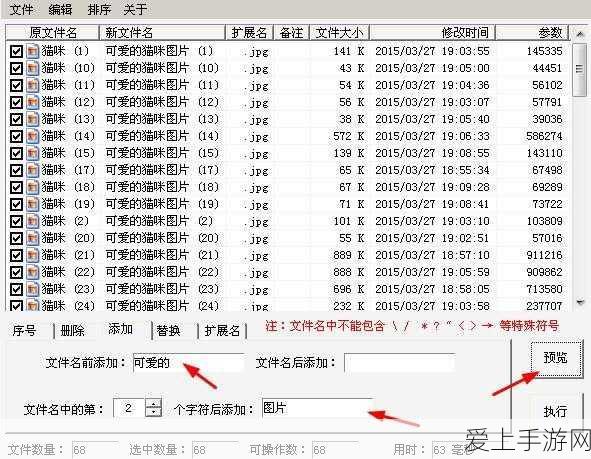The height and width of the screenshot is (459, 591).
Task: Click modified time 2015/03/27 19:05:59
Action: 432,272
